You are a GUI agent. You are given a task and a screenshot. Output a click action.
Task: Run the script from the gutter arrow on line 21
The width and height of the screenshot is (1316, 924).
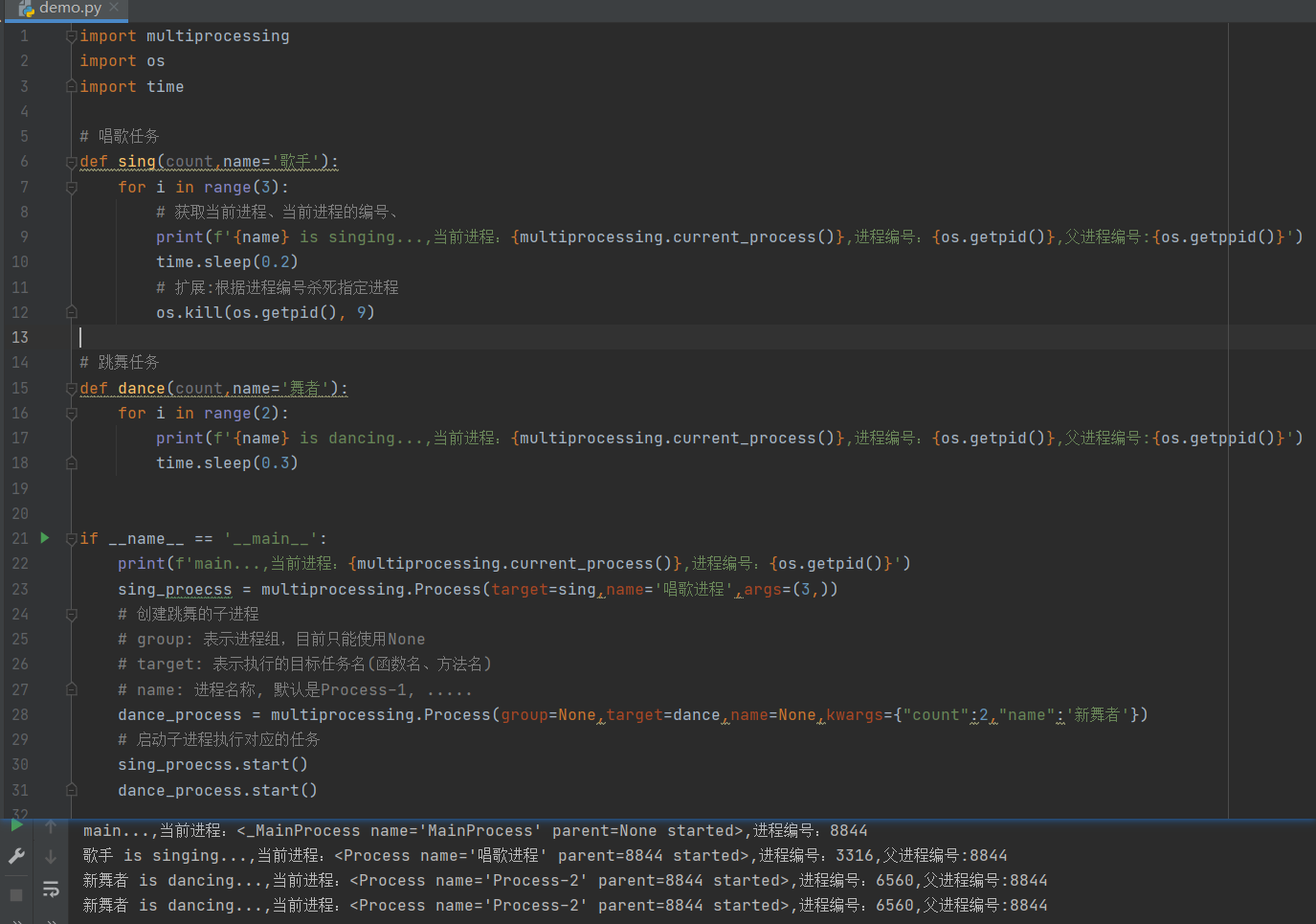44,538
